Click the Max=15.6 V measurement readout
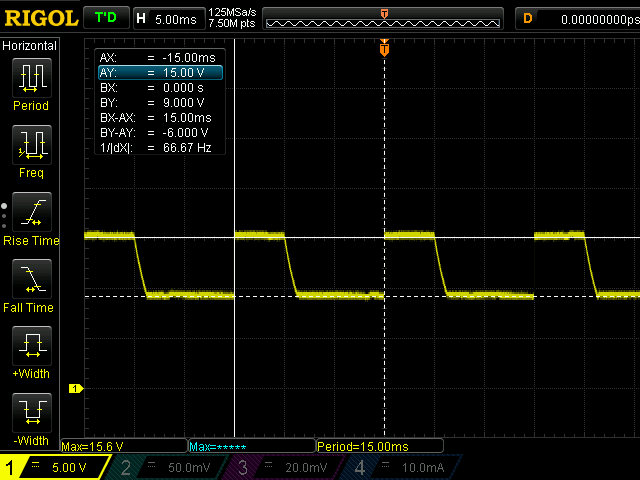Viewport: 640px width, 480px height. point(124,446)
